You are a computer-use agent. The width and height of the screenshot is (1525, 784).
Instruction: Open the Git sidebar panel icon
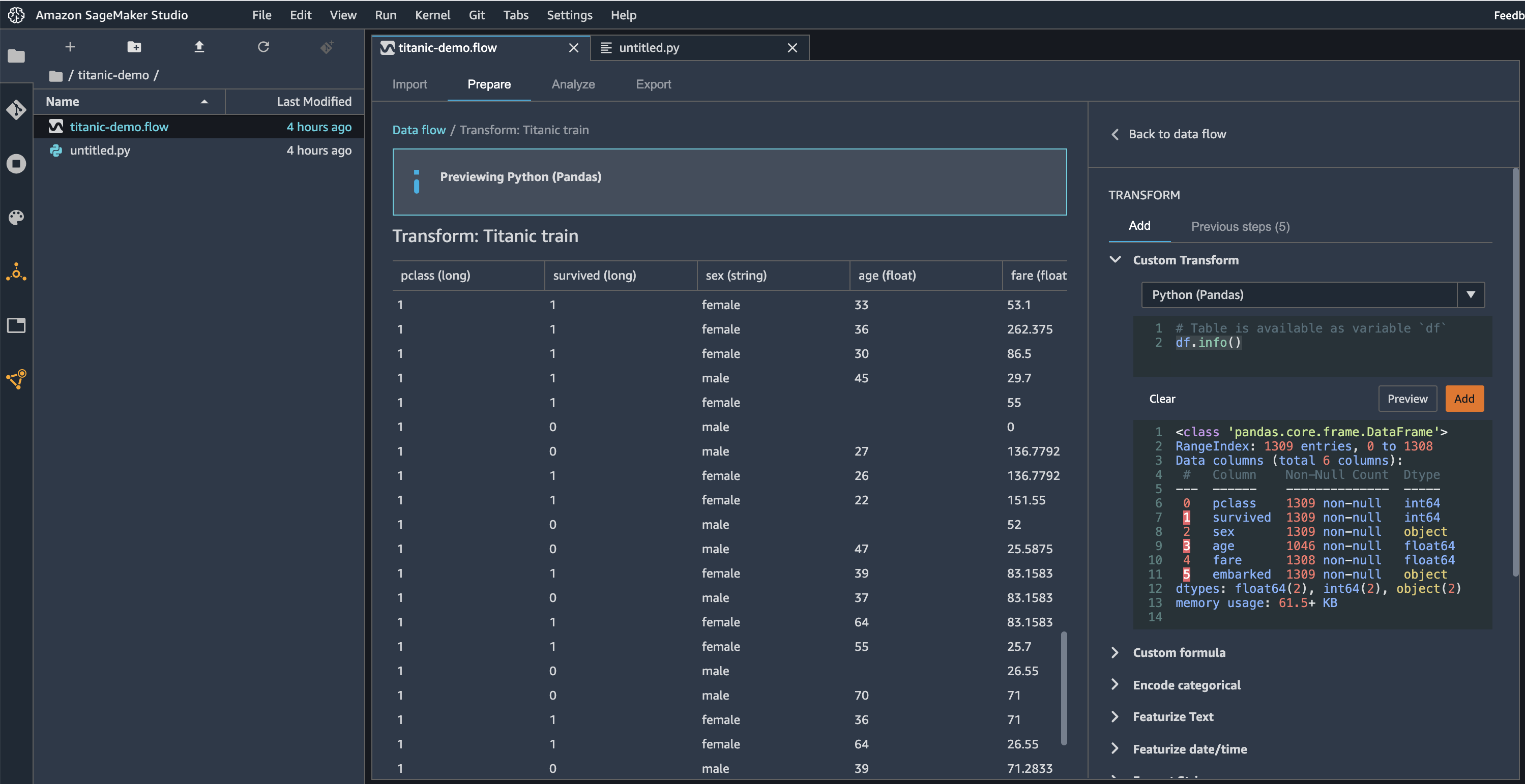tap(16, 109)
